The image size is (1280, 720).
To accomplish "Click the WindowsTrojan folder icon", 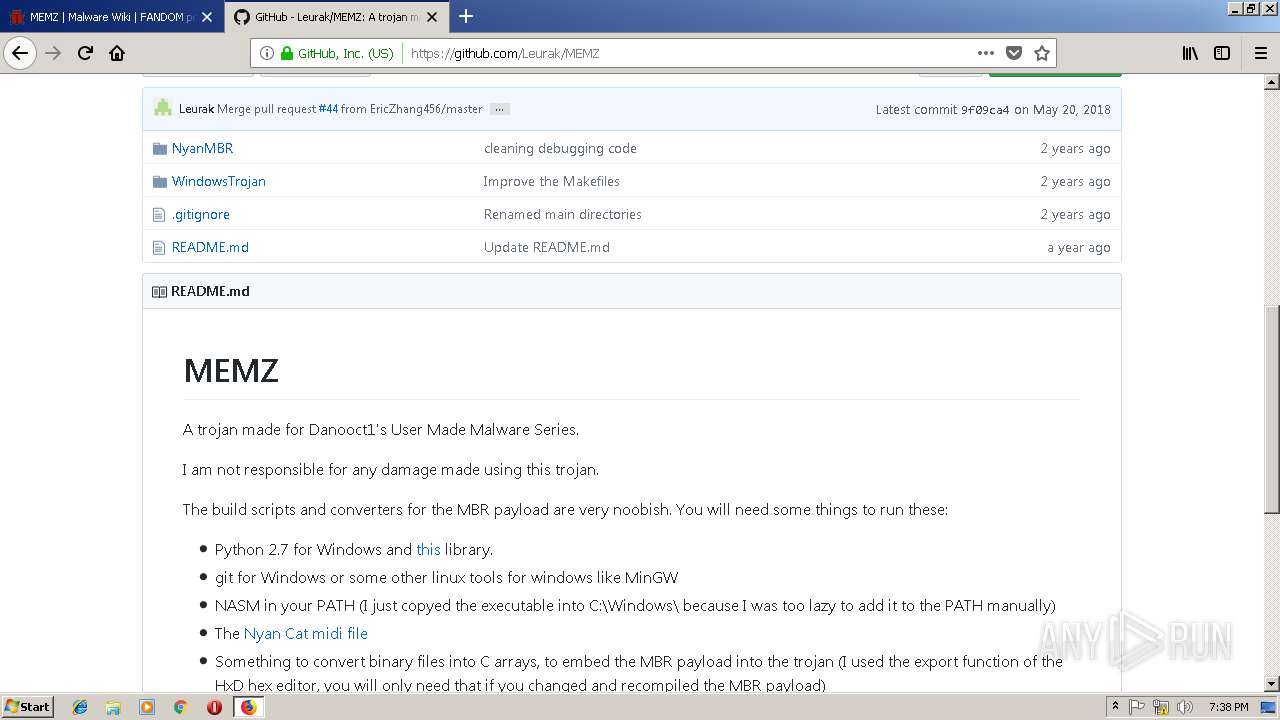I will pyautogui.click(x=159, y=181).
